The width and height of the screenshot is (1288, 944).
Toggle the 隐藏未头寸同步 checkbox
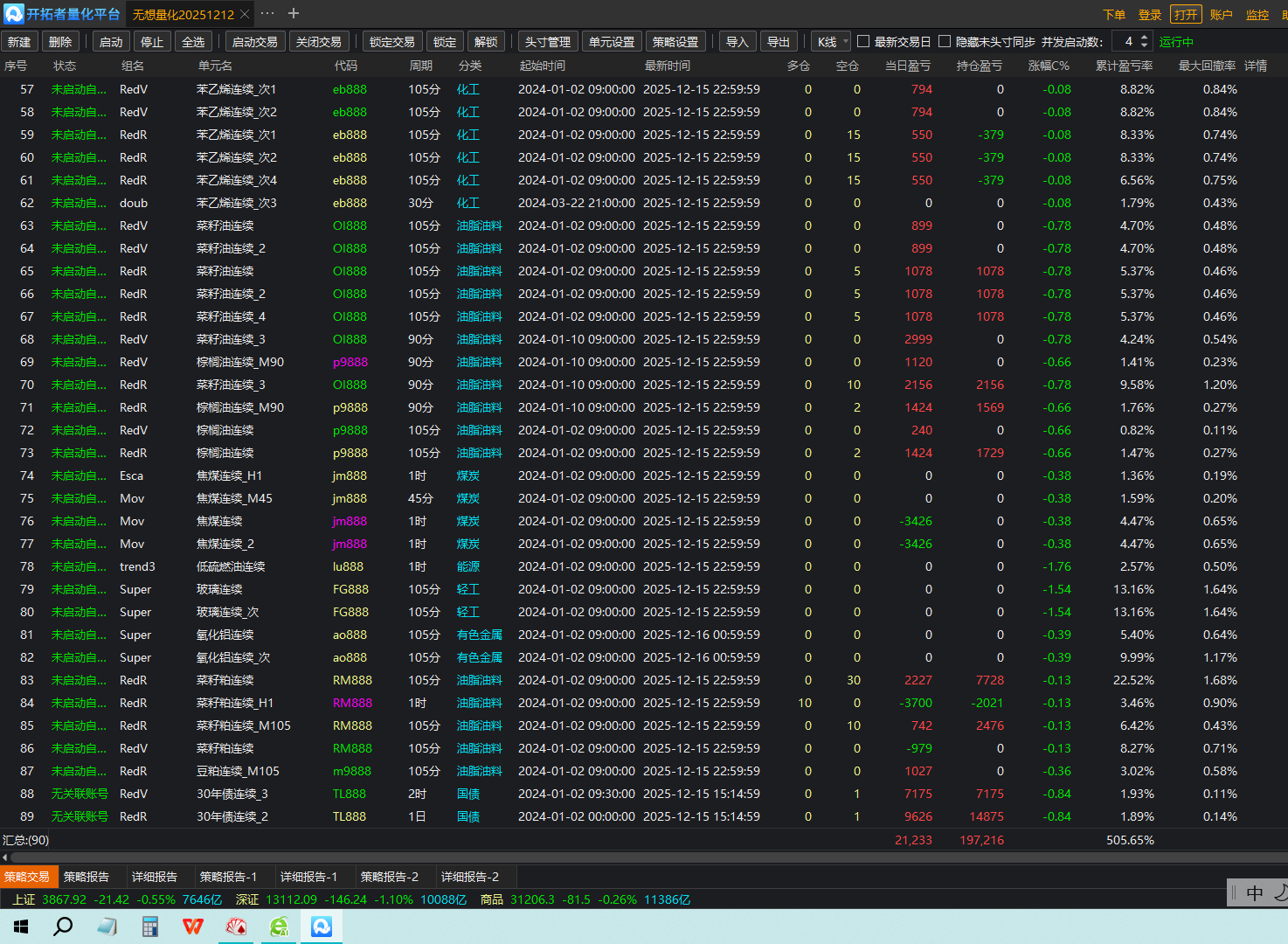coord(945,41)
